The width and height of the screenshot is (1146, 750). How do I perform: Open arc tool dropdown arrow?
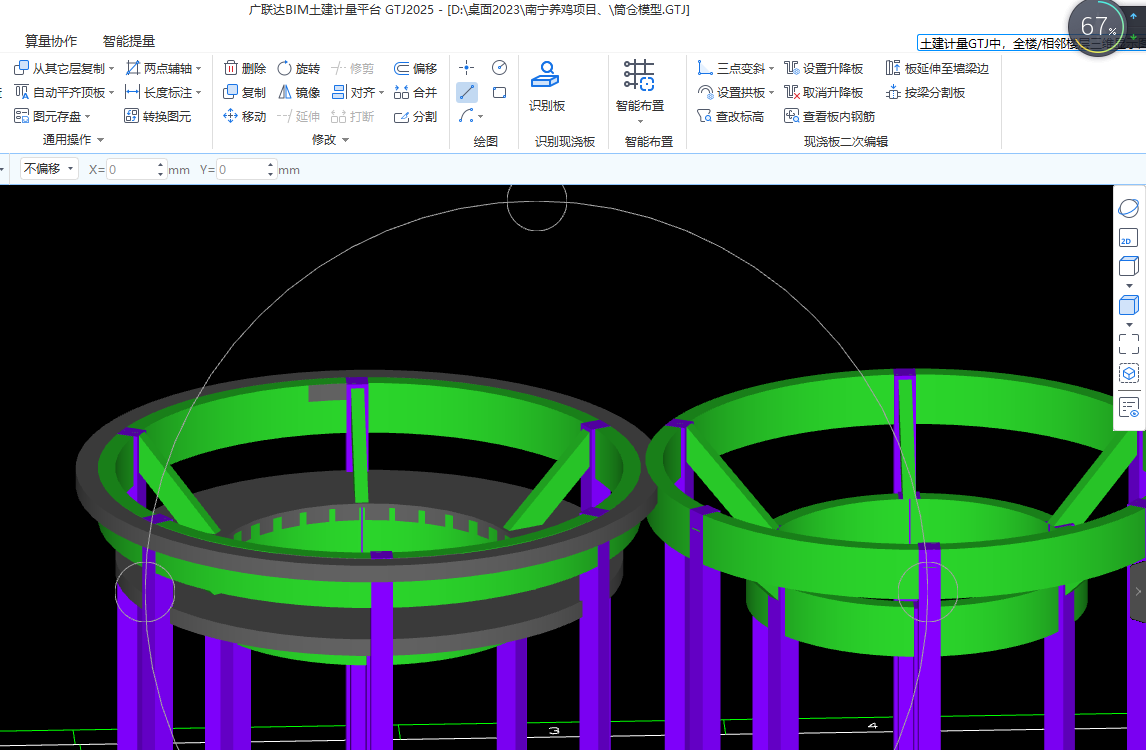[480, 117]
